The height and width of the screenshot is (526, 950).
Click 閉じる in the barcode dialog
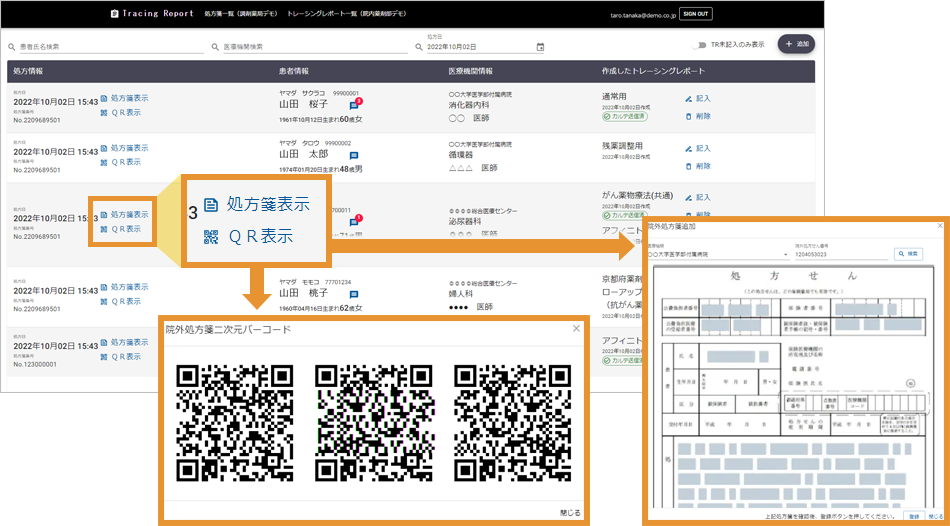[x=570, y=513]
